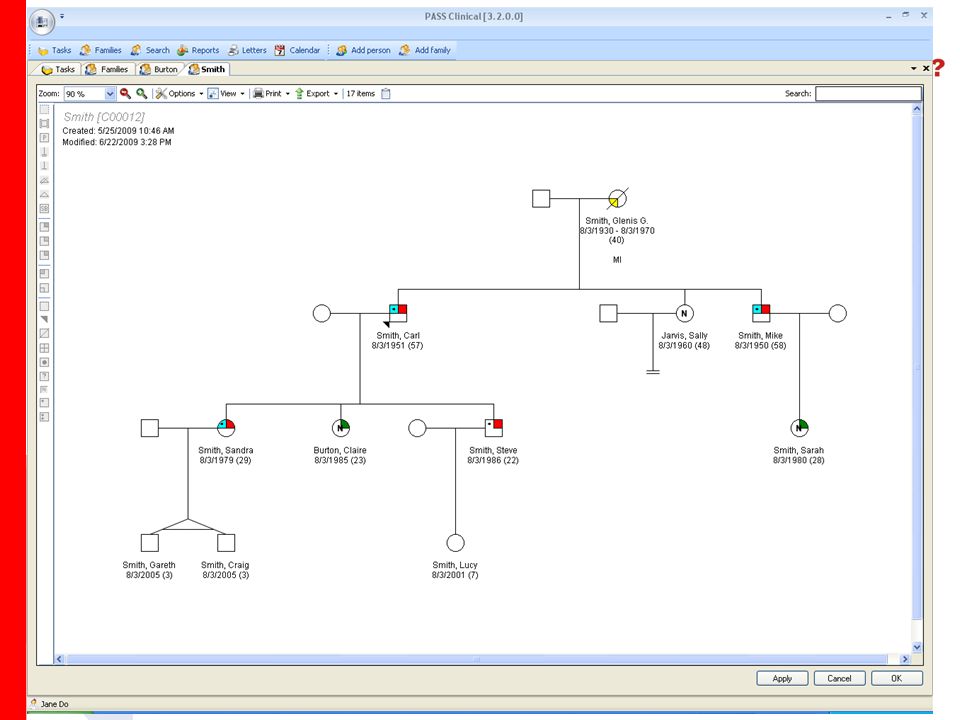Click the Tasks icon in the main toolbar

coord(43,51)
